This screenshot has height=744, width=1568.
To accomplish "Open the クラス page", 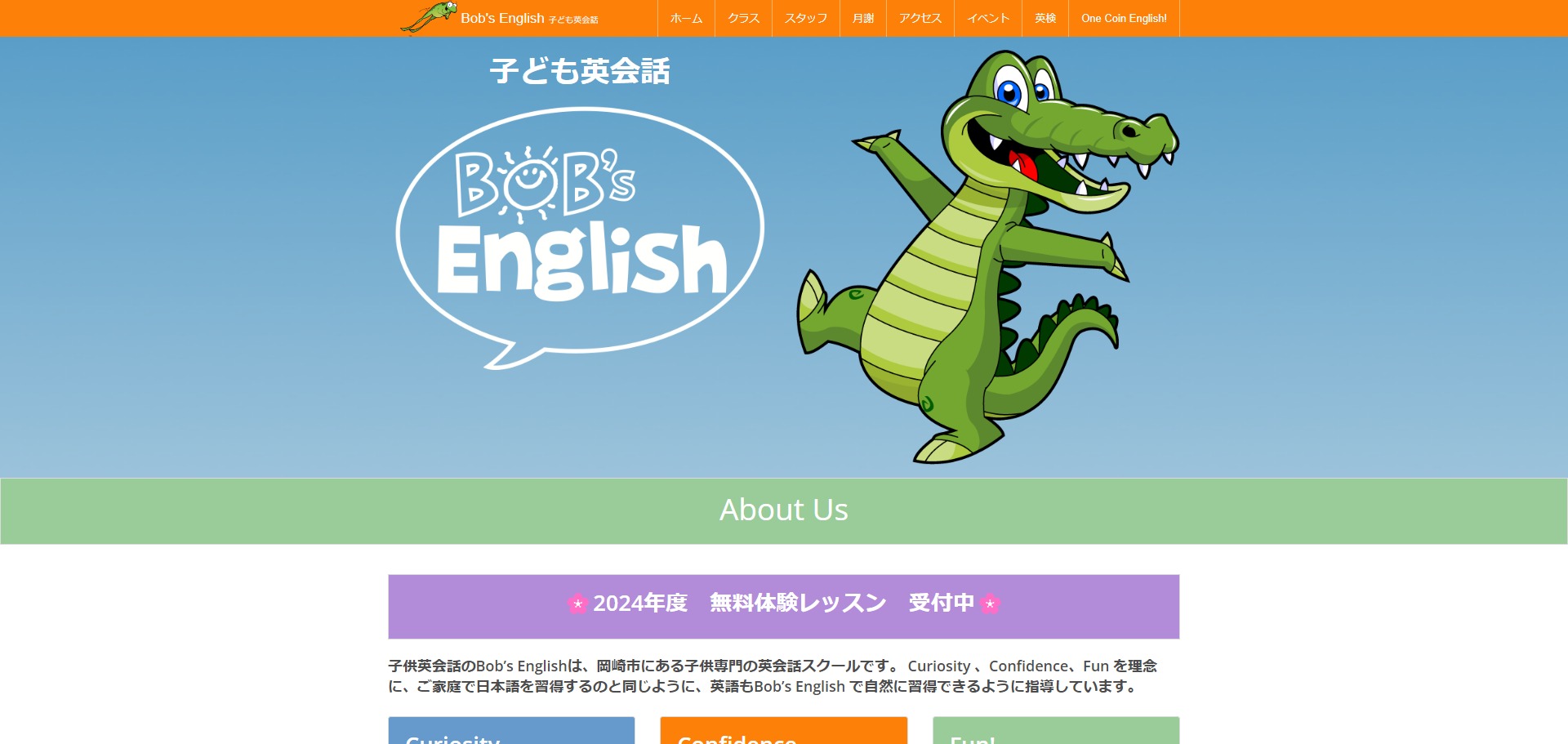I will [744, 17].
